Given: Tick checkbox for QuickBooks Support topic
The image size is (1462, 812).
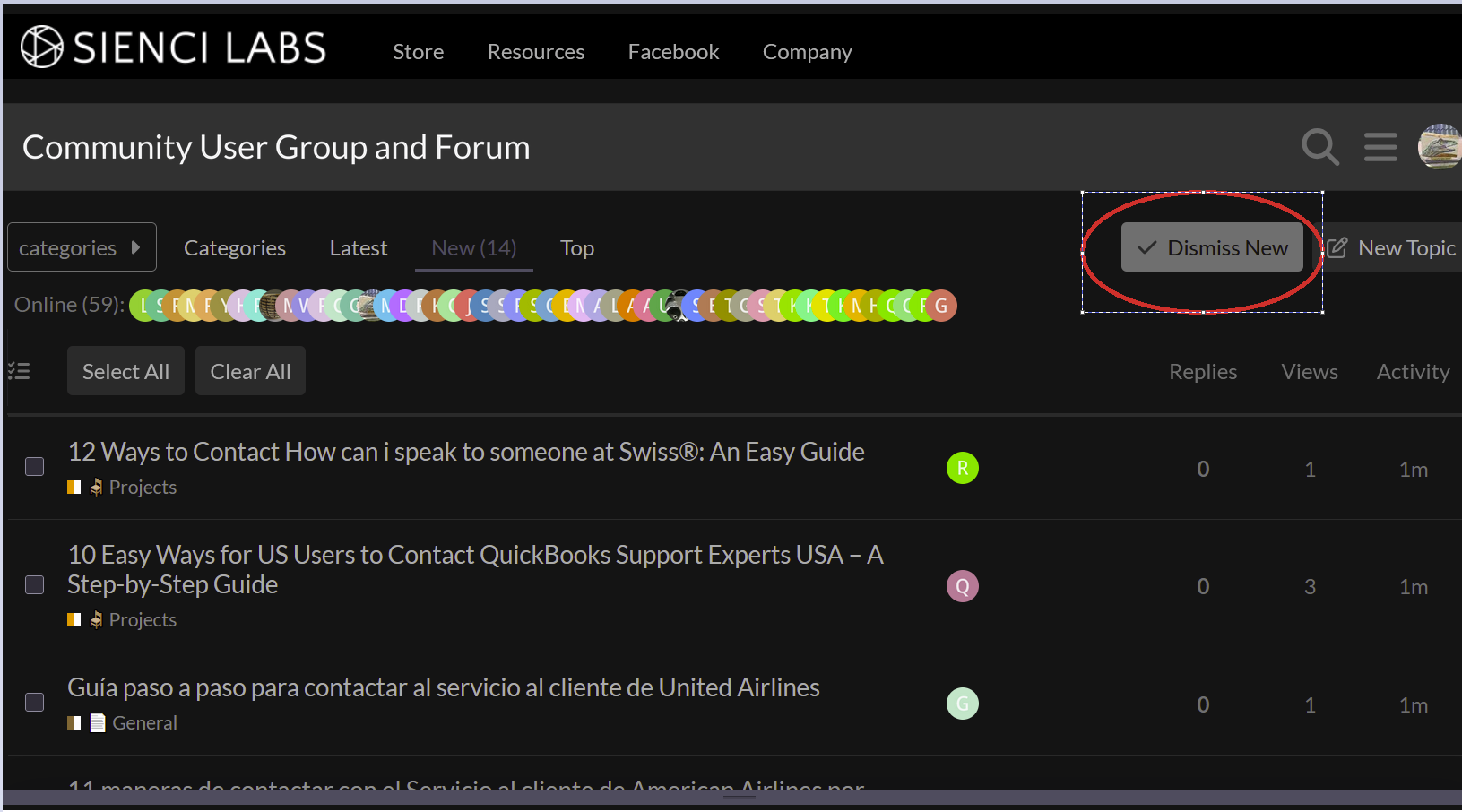Looking at the screenshot, I should click(35, 584).
